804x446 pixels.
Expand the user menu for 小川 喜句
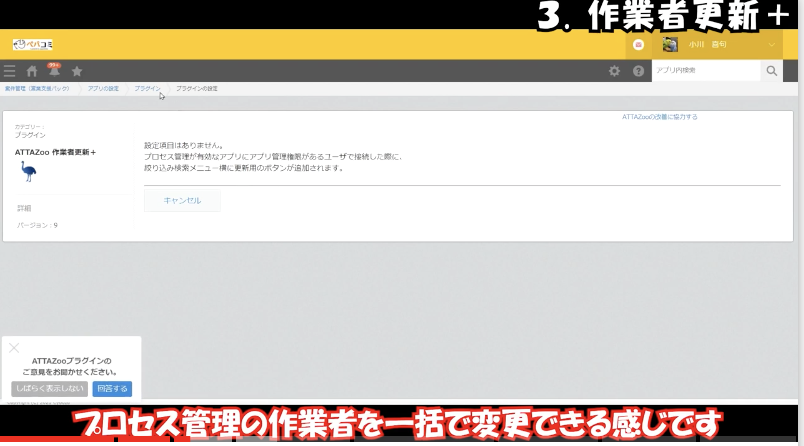click(772, 45)
